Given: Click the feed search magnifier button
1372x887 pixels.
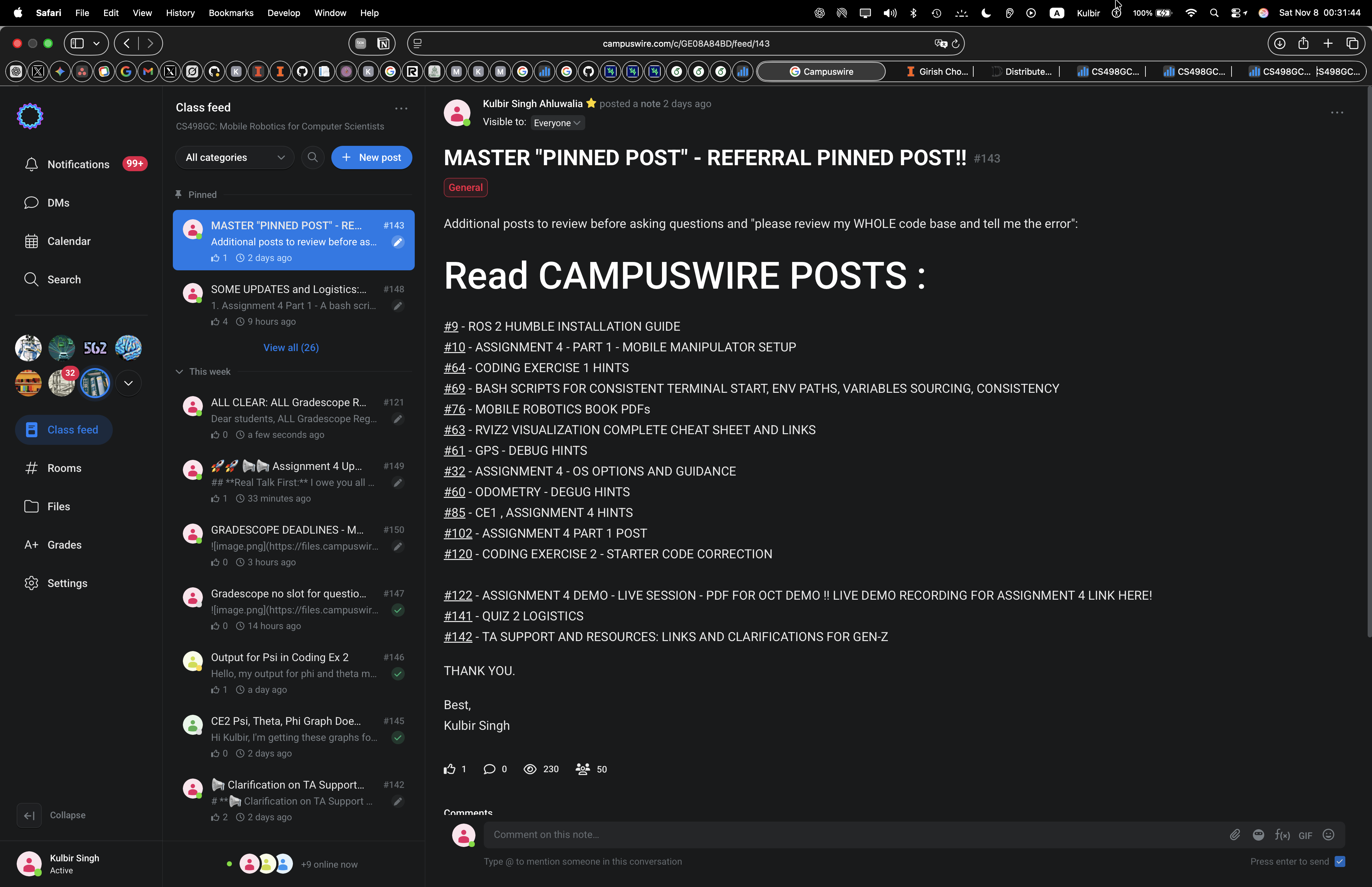Looking at the screenshot, I should click(x=313, y=157).
